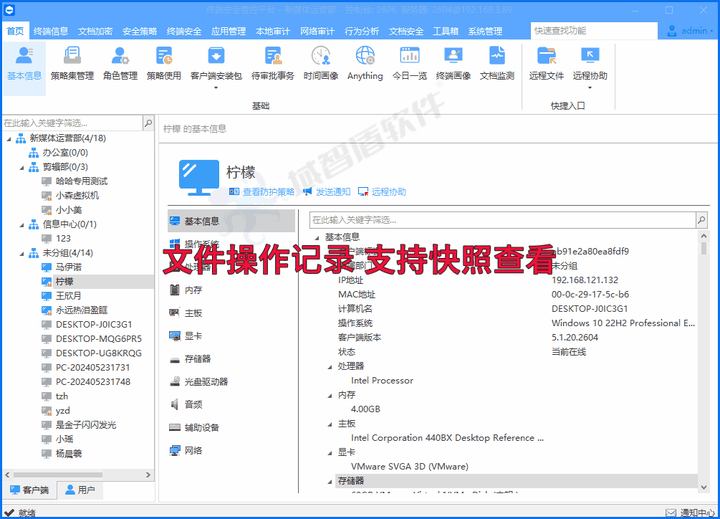This screenshot has width=720, height=519.
Task: Open 策略使用 tool
Action: pyautogui.click(x=164, y=64)
